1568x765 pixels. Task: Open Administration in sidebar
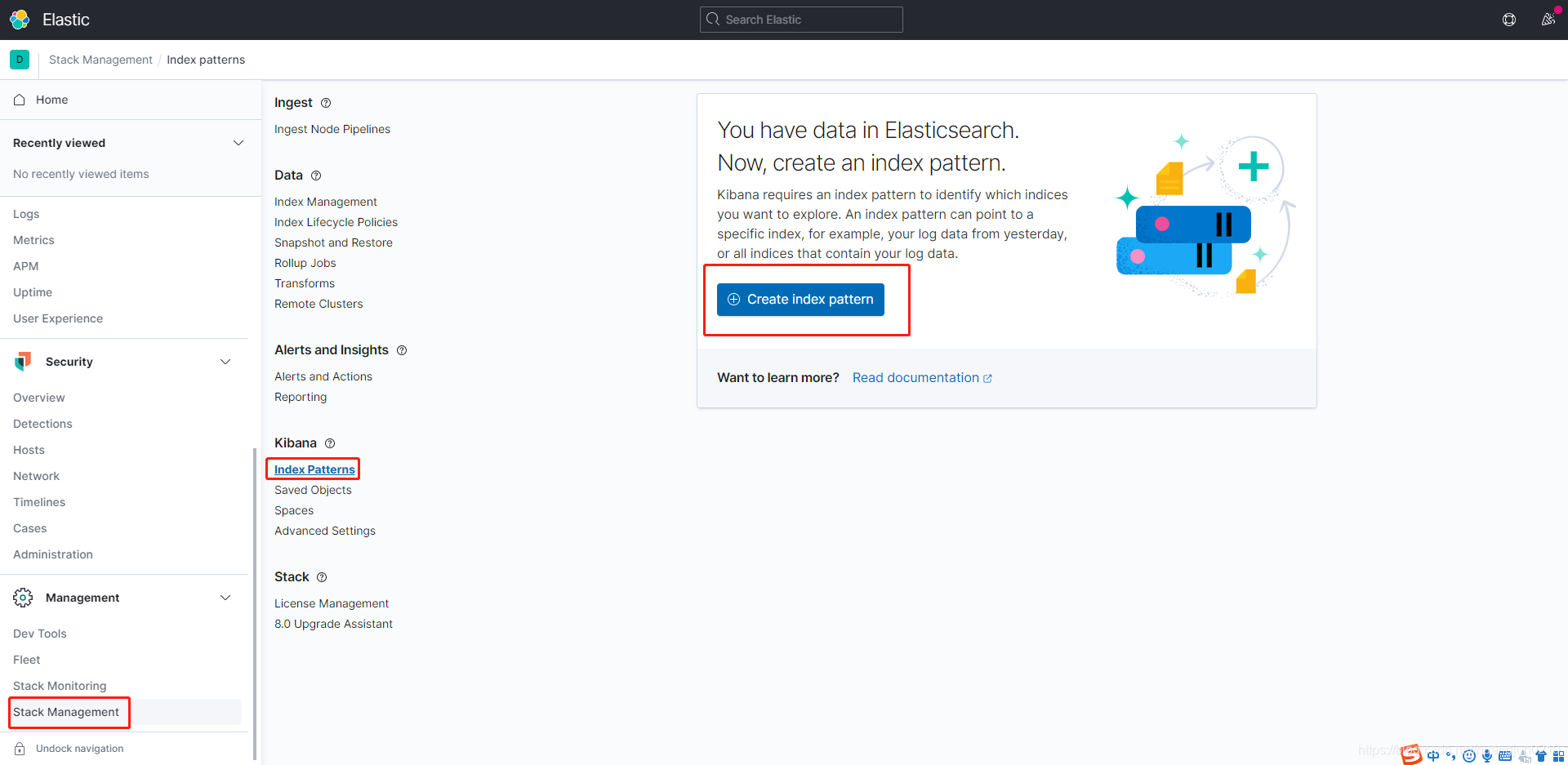click(x=53, y=554)
